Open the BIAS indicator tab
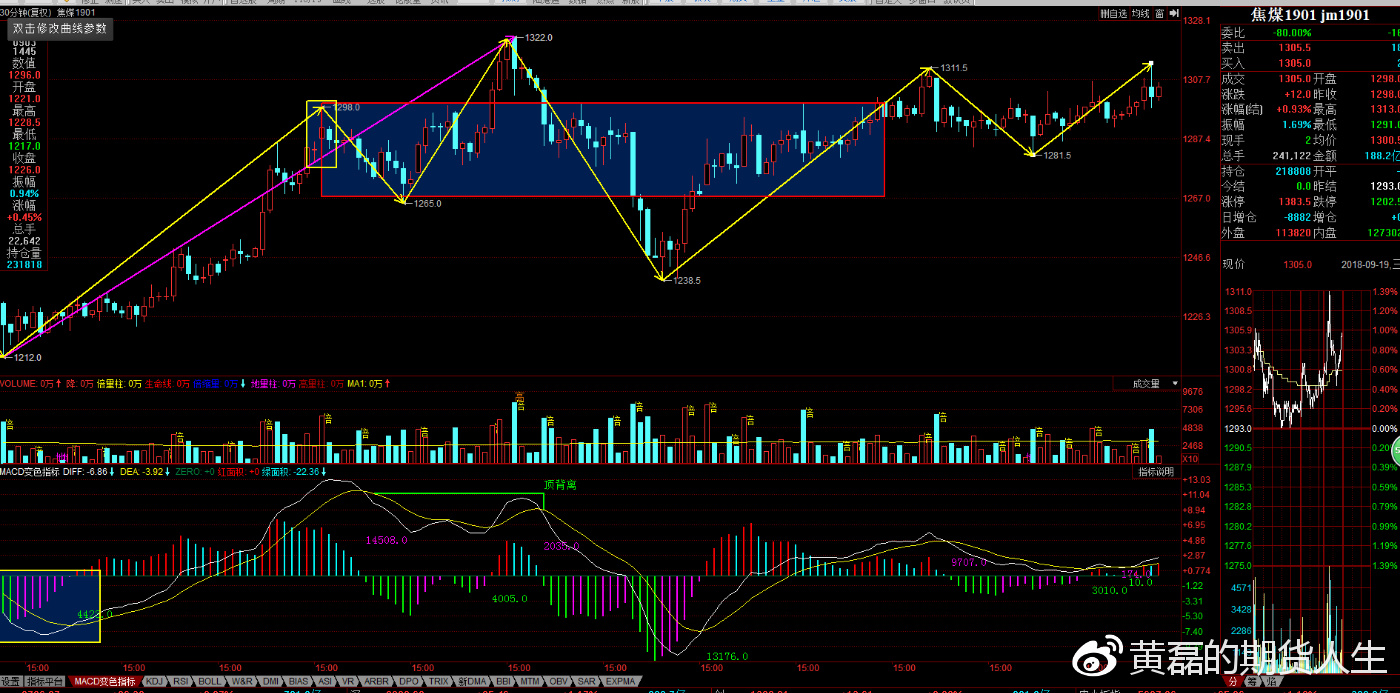Viewport: 1400px width, 693px height. (299, 682)
